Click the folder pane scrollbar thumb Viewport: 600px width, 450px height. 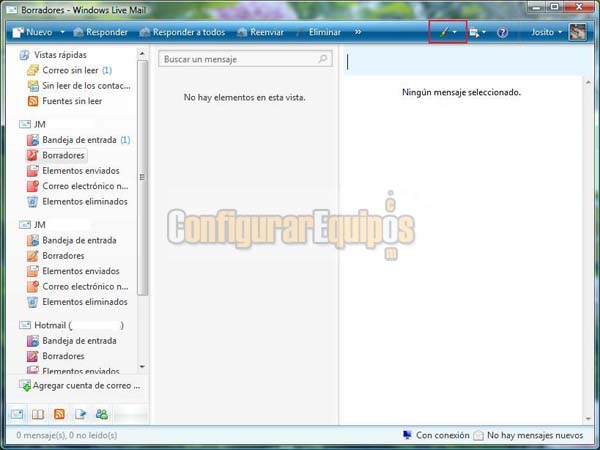[142, 177]
